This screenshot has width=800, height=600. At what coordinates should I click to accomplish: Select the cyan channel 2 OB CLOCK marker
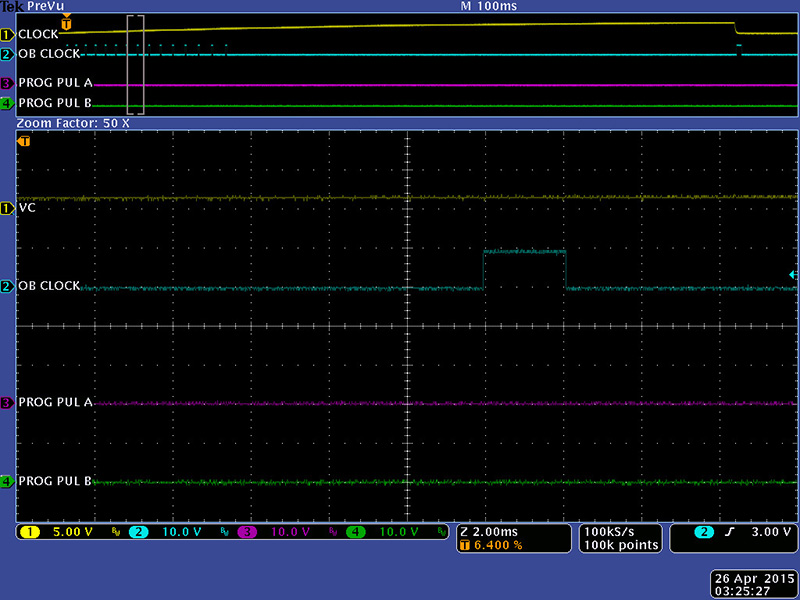[x=7, y=287]
